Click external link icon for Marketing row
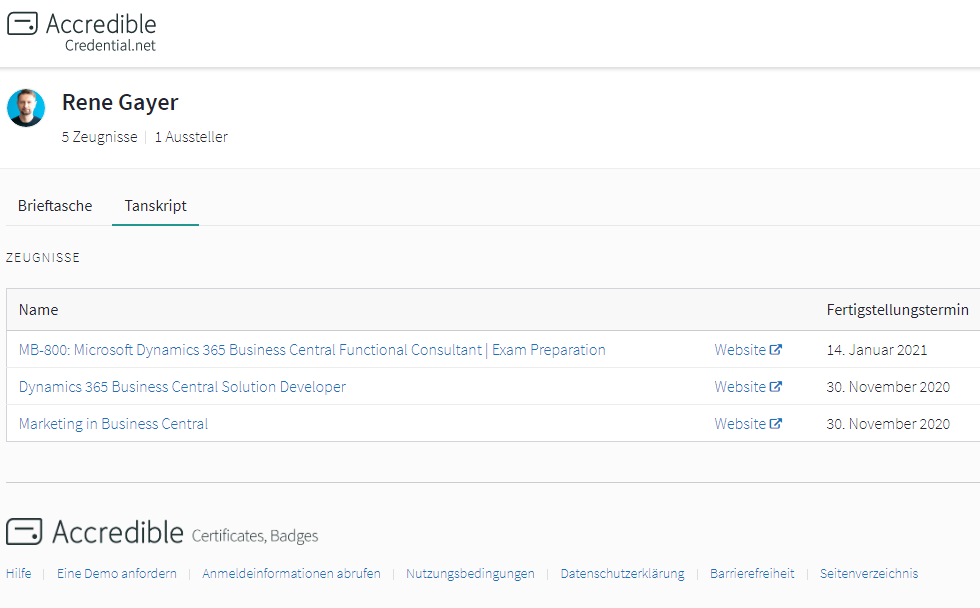This screenshot has height=608, width=980. pyautogui.click(x=776, y=424)
